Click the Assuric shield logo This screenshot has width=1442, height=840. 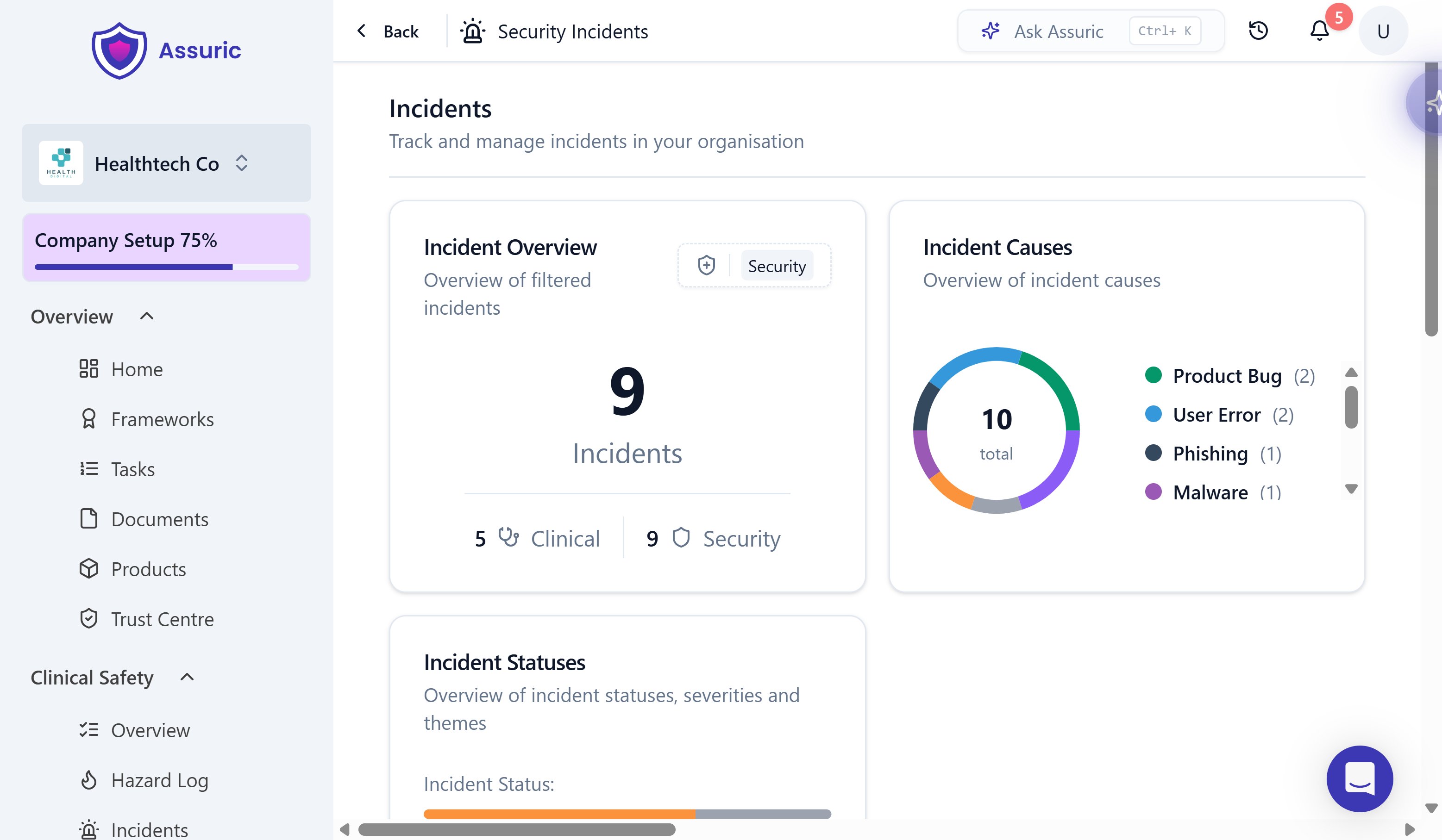pos(119,50)
